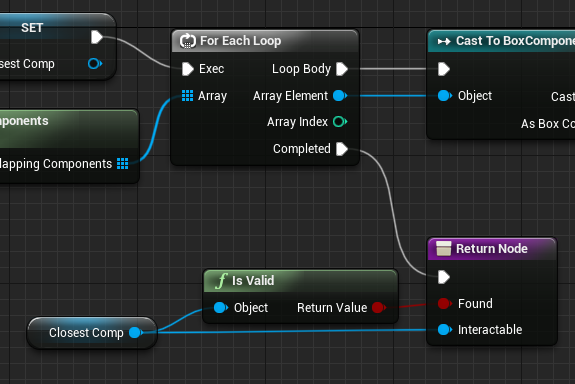
Task: Click the 'Array Index' pin label
Action: (297, 121)
